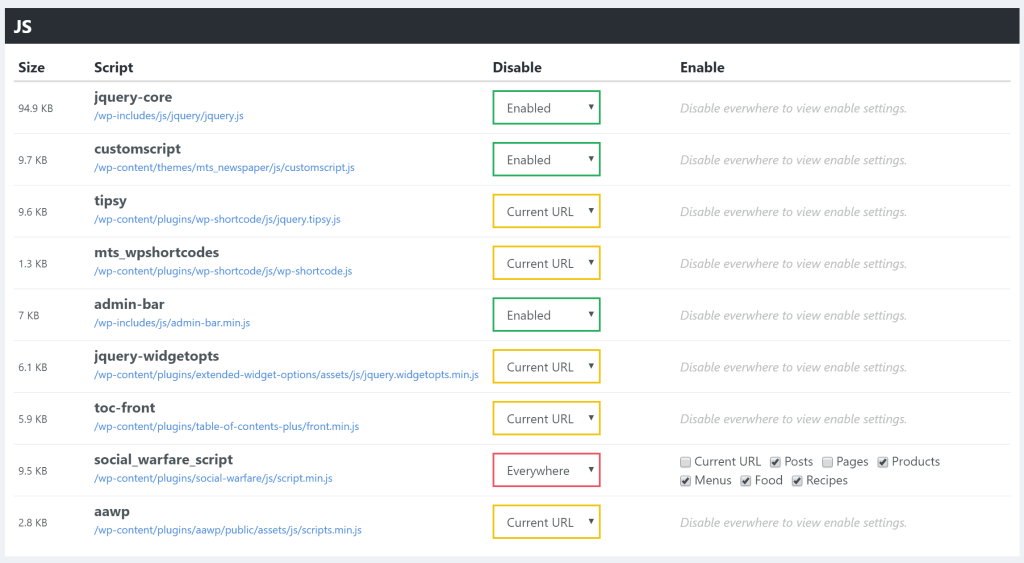This screenshot has width=1024, height=563.
Task: Open the jquery.widgetopts.min.js link
Action: click(x=286, y=374)
